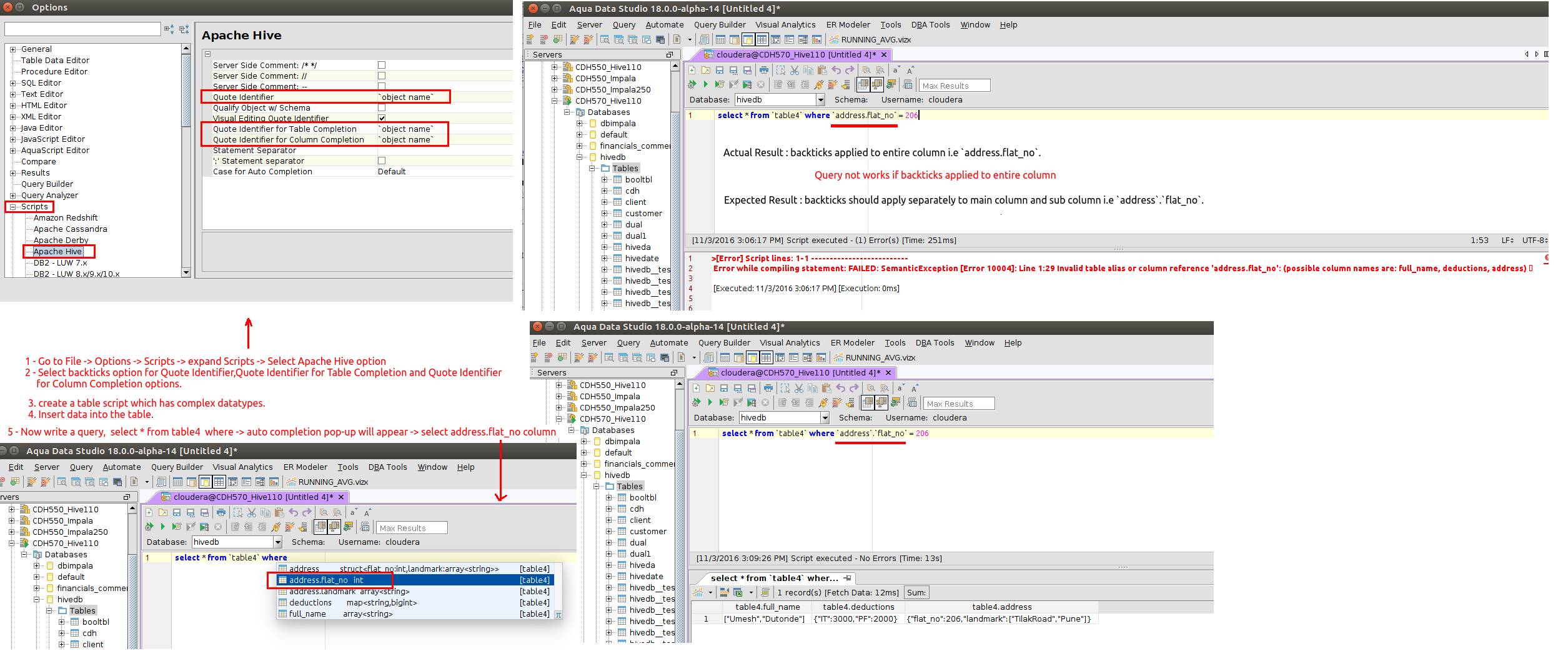Uncheck Visual Editing Quote Identifier checkbox
Viewport: 1568px width, 666px height.
pos(382,118)
